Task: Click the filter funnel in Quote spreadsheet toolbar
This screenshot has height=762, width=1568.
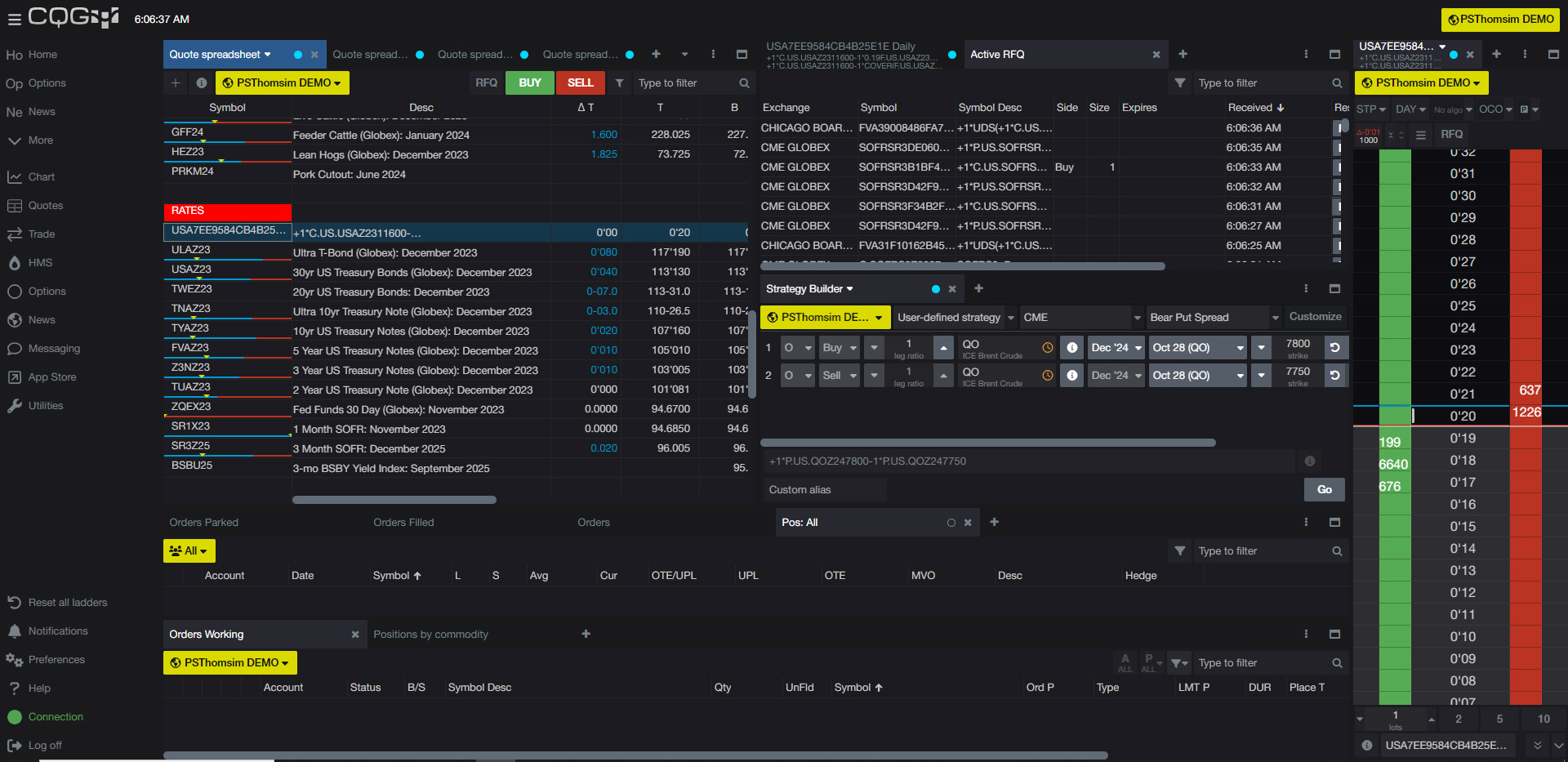Action: (619, 83)
